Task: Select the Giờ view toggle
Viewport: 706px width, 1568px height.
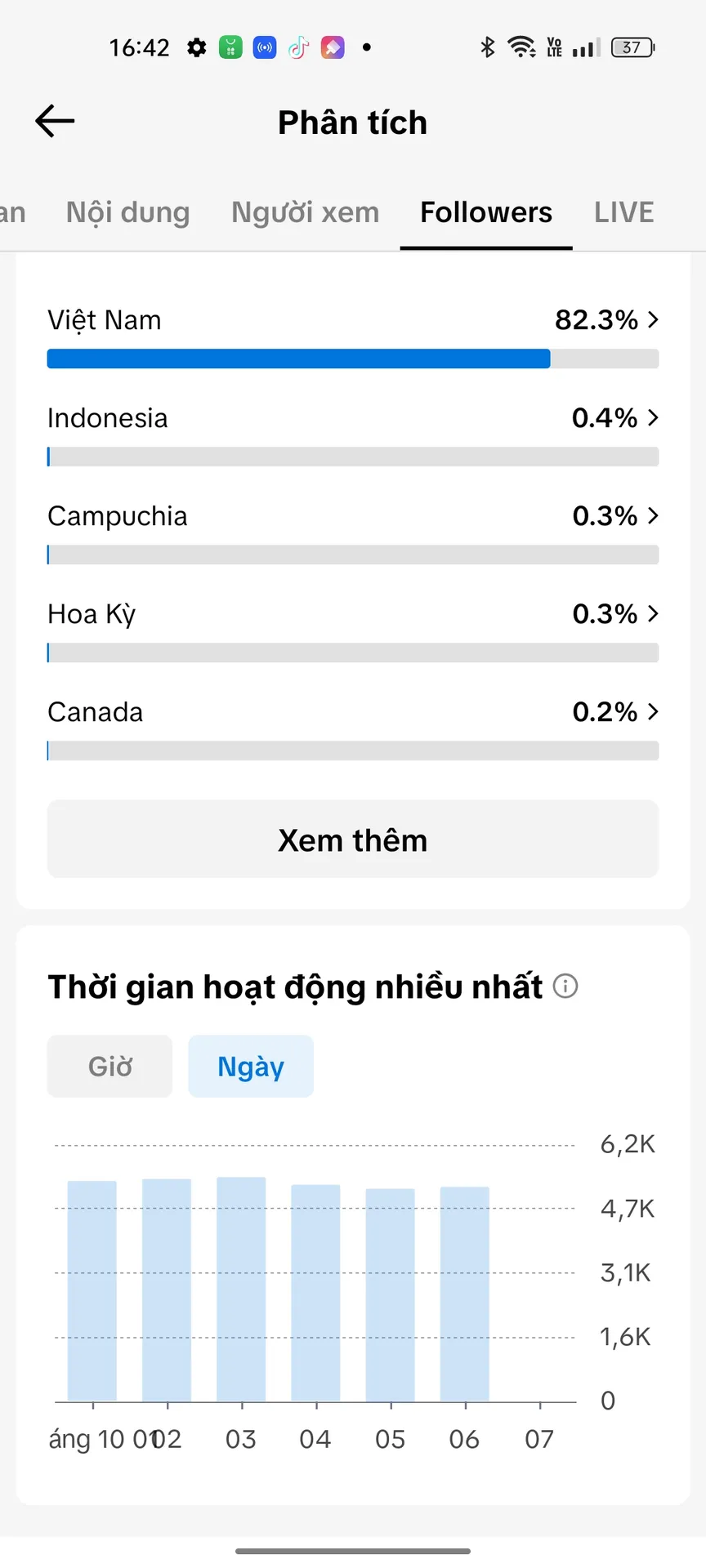Action: coord(109,1066)
